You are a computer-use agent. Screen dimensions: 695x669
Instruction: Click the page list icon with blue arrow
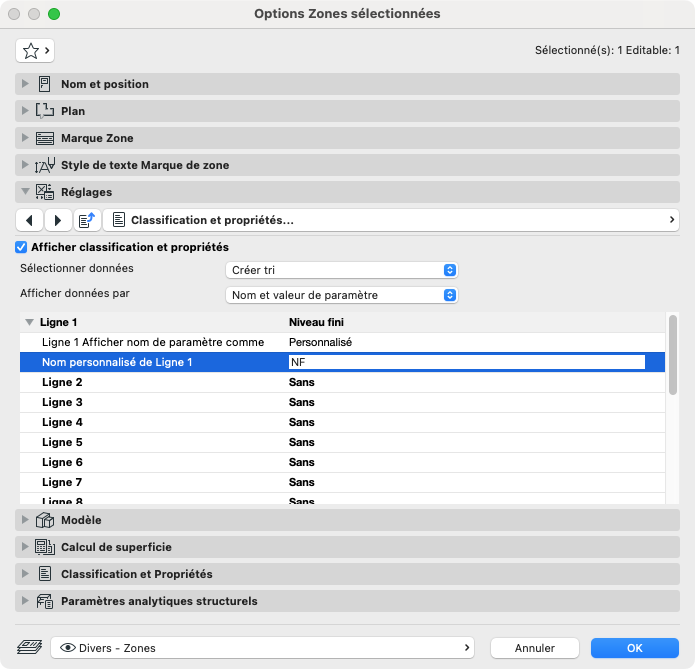click(x=87, y=220)
